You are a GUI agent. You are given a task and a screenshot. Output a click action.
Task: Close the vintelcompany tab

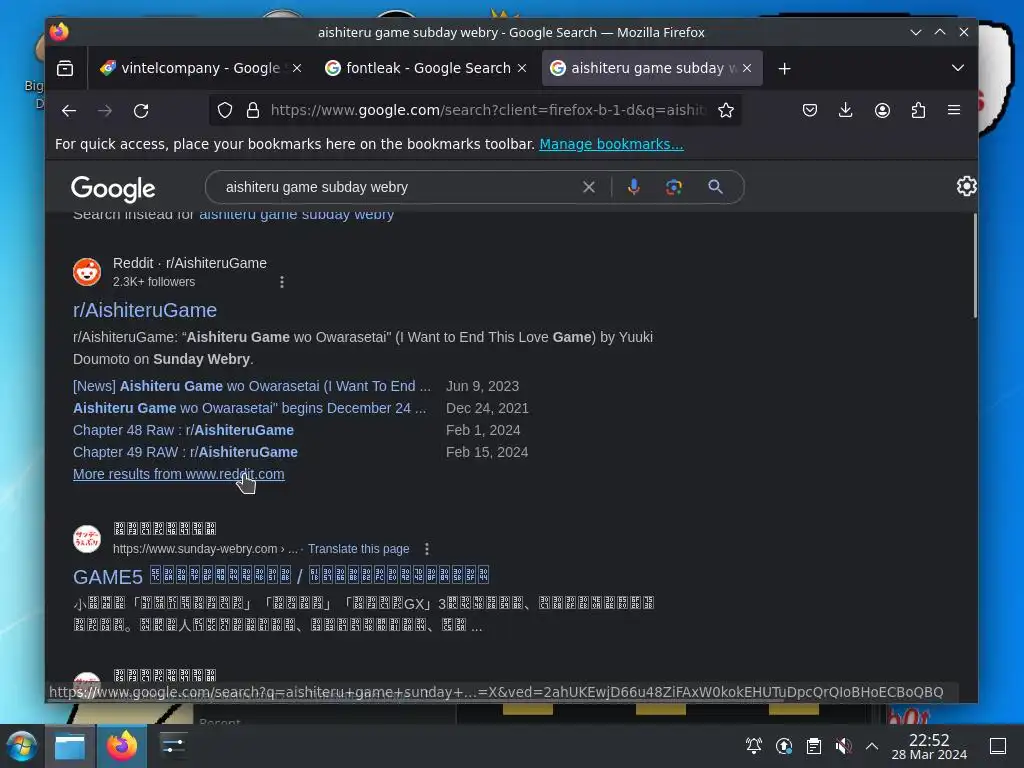(297, 68)
